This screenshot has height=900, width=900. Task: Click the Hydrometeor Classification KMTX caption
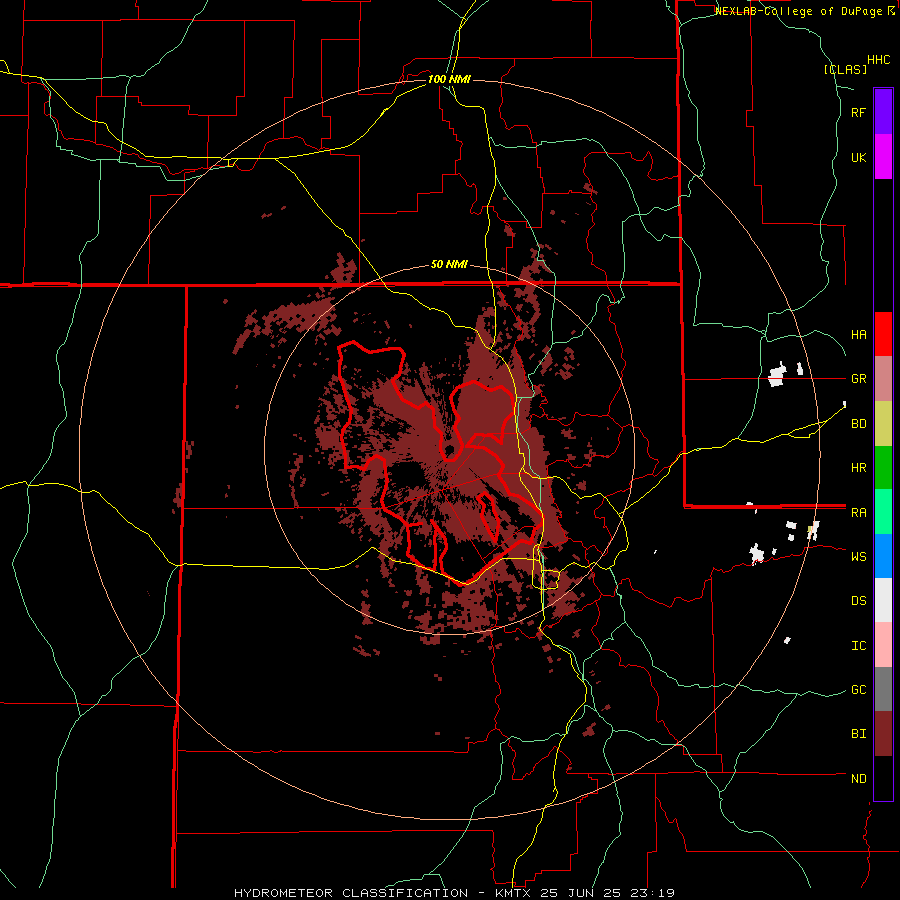pos(454,893)
